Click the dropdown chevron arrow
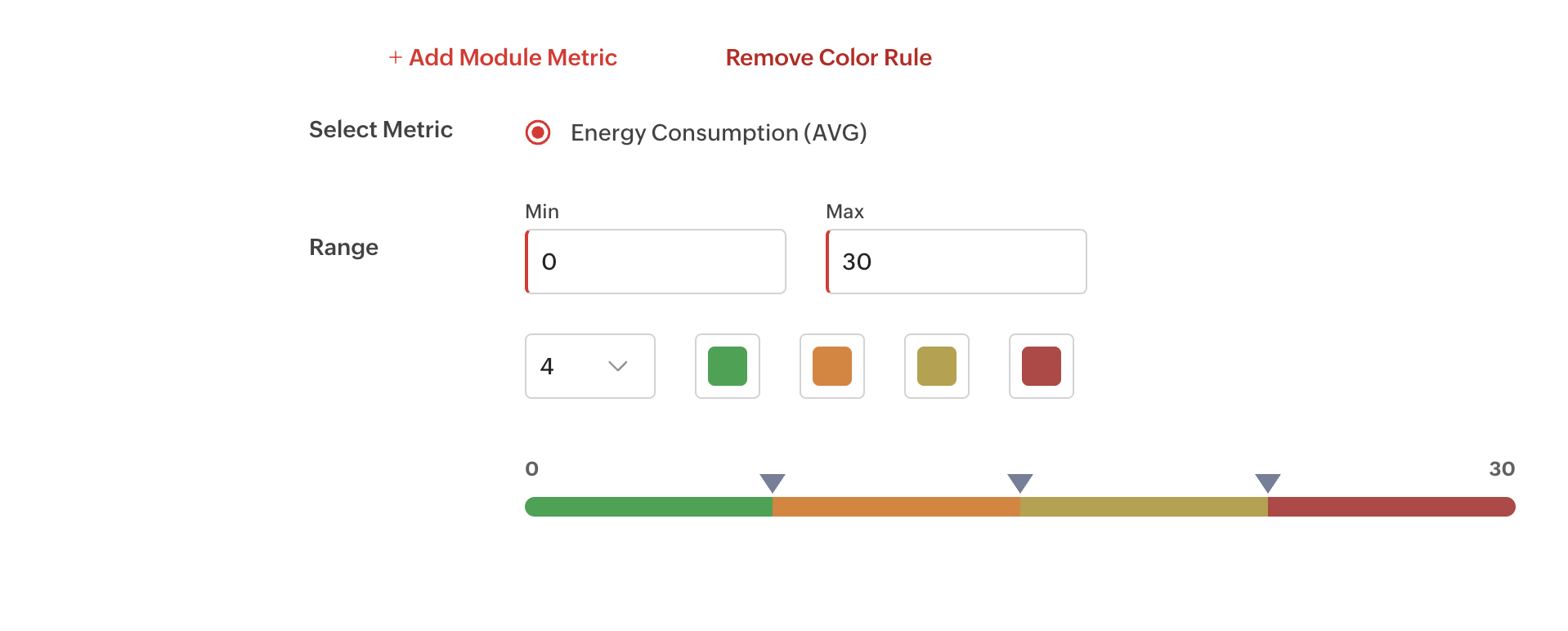 618,366
